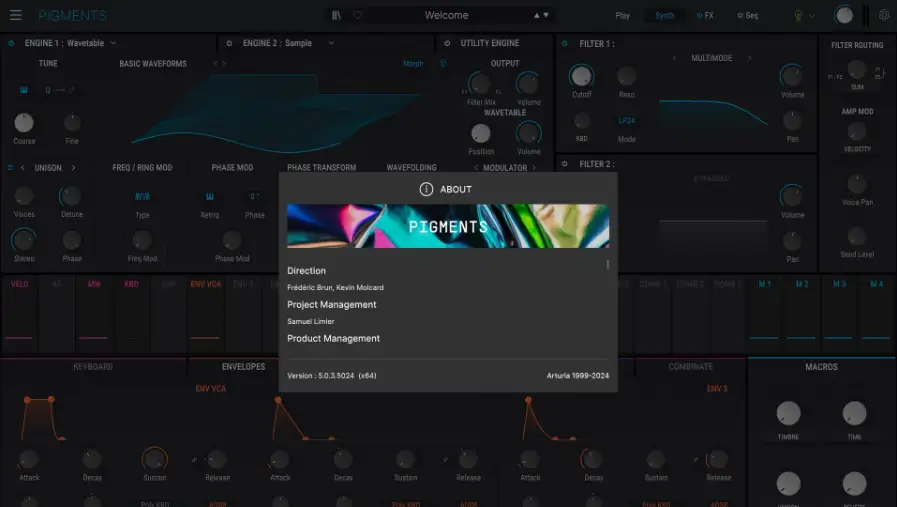
Task: Click the Voice Pan knob
Action: pyautogui.click(x=856, y=184)
